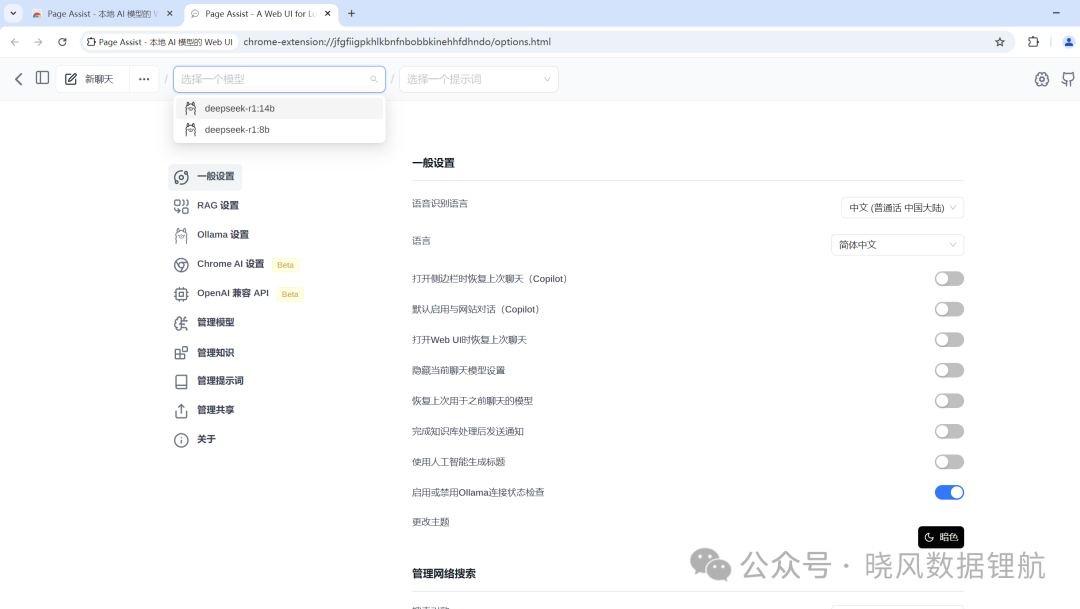Start a new chat with 新聊天

(x=90, y=79)
